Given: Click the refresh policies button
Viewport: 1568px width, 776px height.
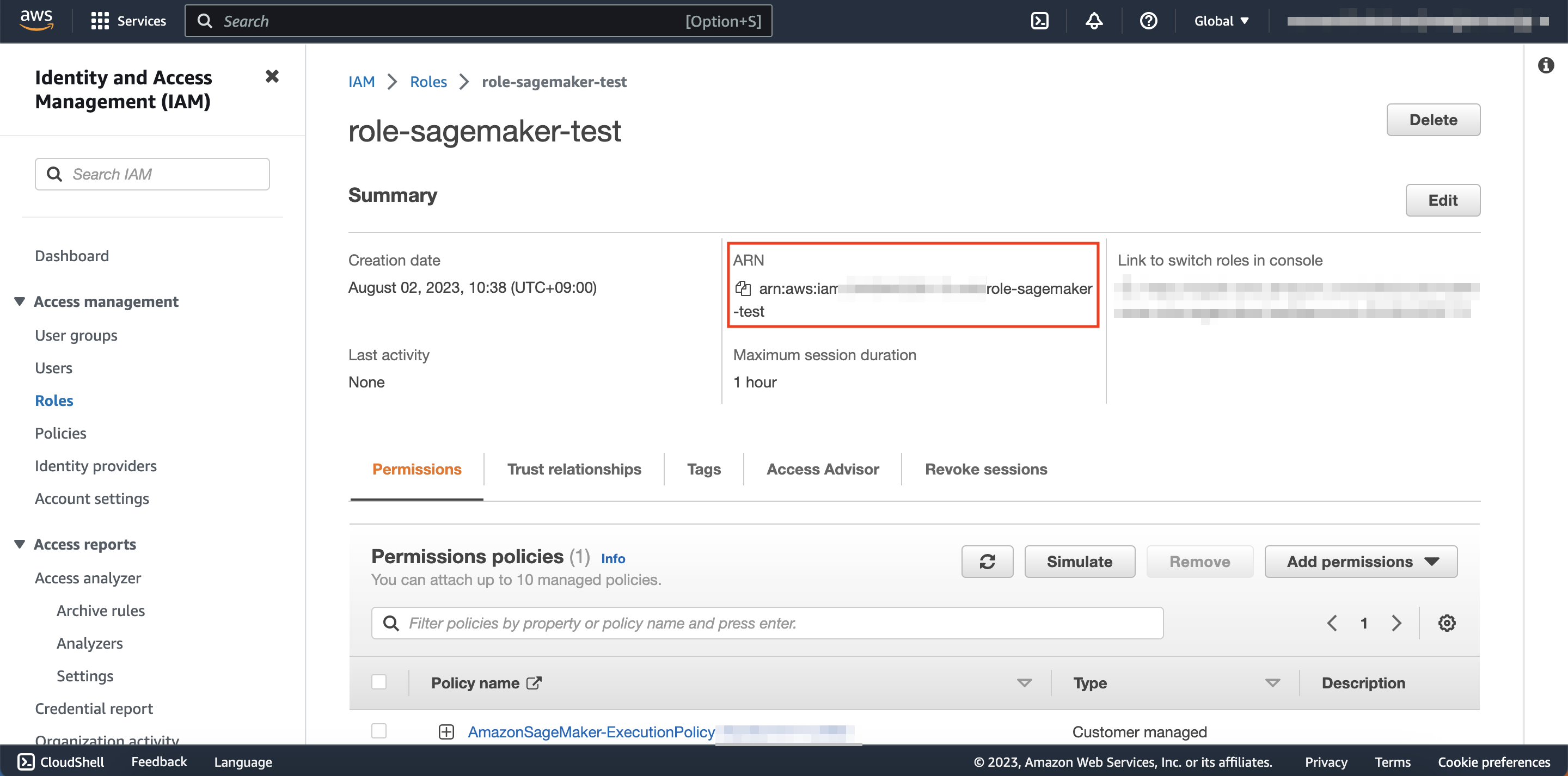Looking at the screenshot, I should click(987, 561).
